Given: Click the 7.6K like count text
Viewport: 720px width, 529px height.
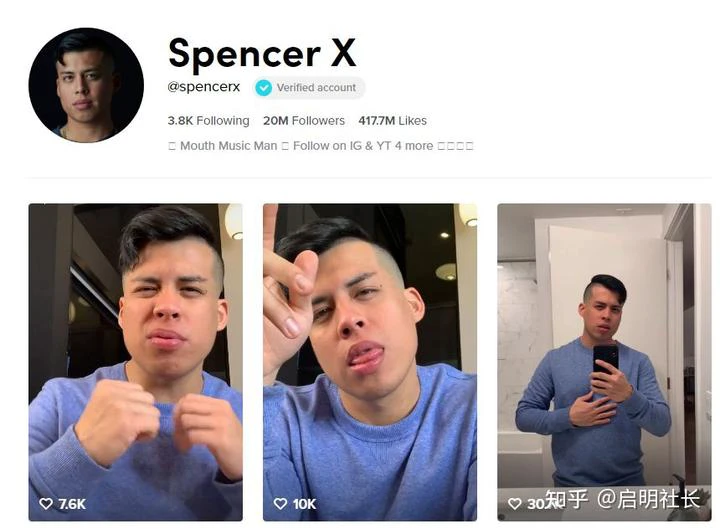Looking at the screenshot, I should pos(72,504).
